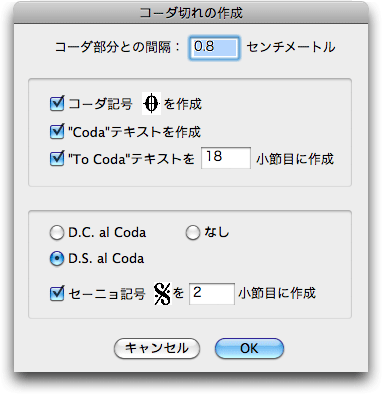Click the コーダ部分との間隔 label
The height and width of the screenshot is (395, 382).
click(x=117, y=47)
